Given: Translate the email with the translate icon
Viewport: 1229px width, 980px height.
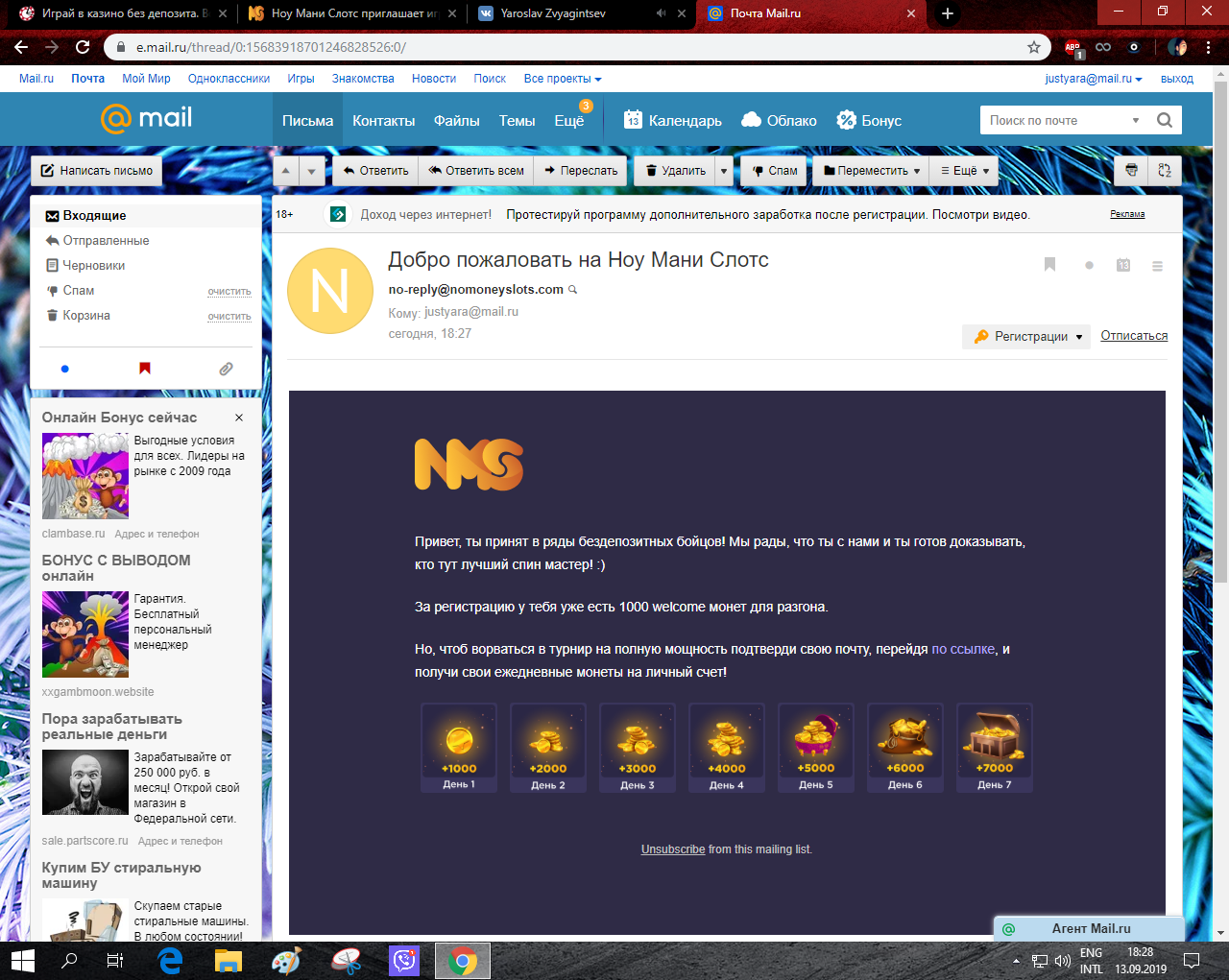Looking at the screenshot, I should coord(1165,171).
